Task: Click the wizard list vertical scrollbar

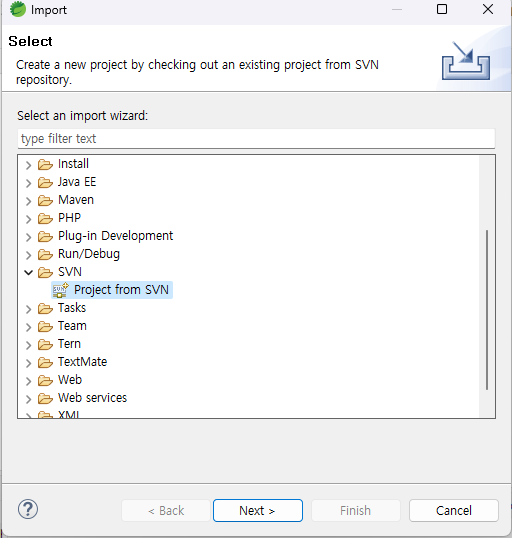Action: tap(487, 310)
